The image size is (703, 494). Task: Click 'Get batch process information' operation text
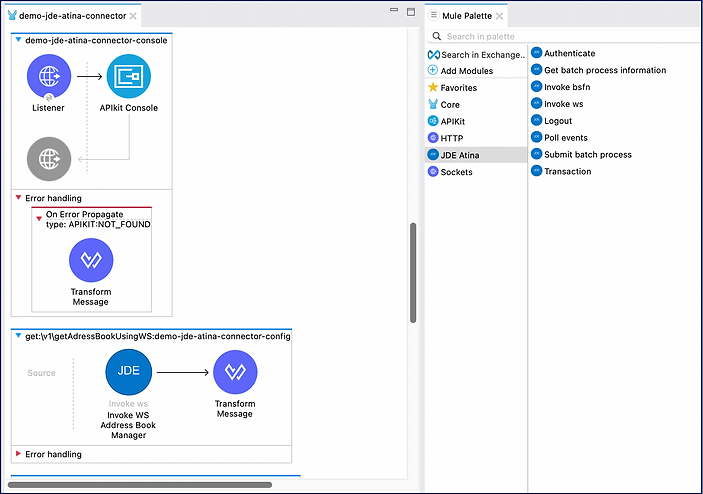tap(605, 70)
